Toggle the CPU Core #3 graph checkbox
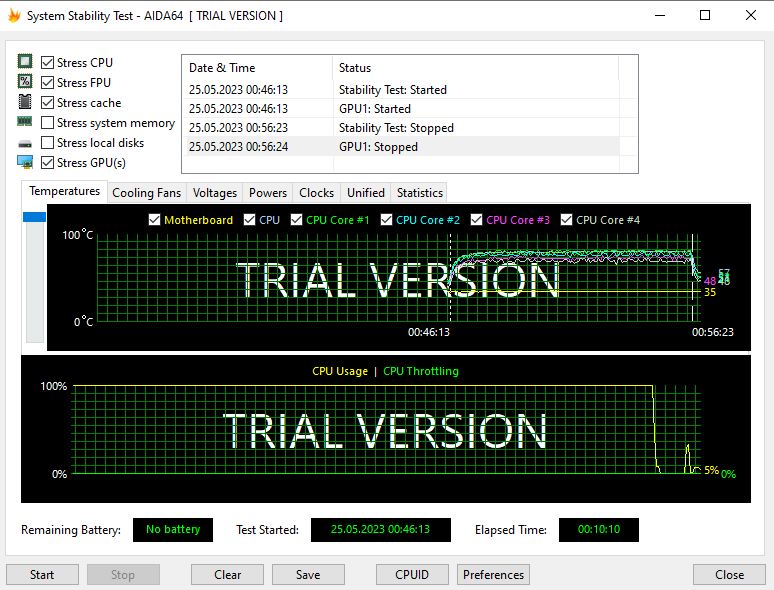 tap(476, 220)
